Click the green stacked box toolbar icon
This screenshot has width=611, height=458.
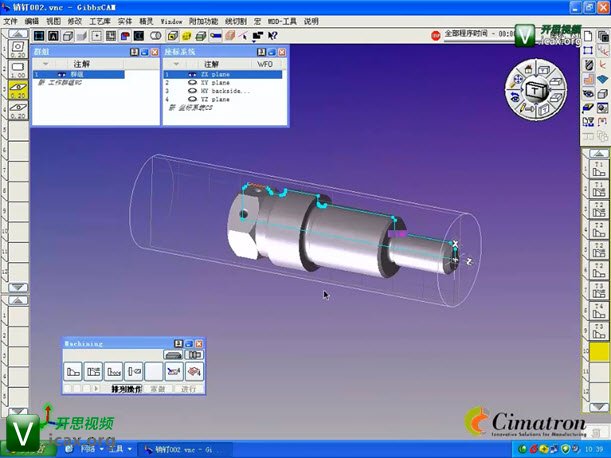click(x=201, y=36)
